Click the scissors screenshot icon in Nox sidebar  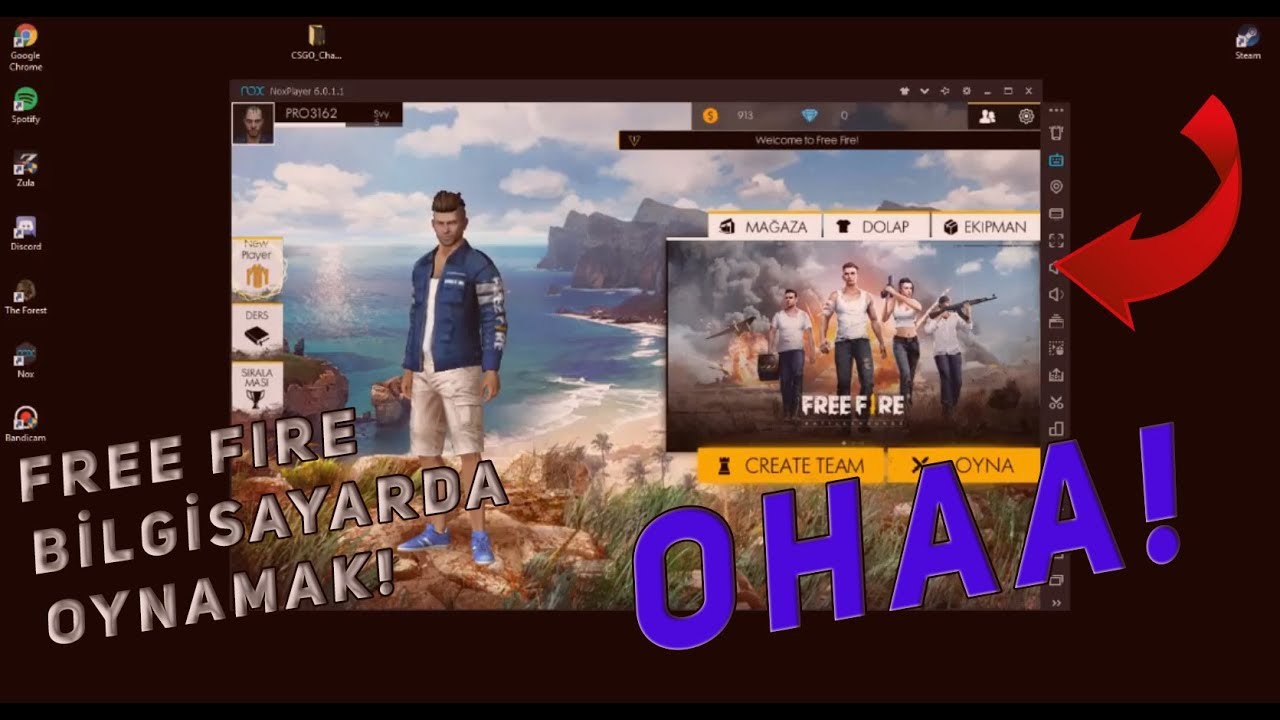[1056, 403]
